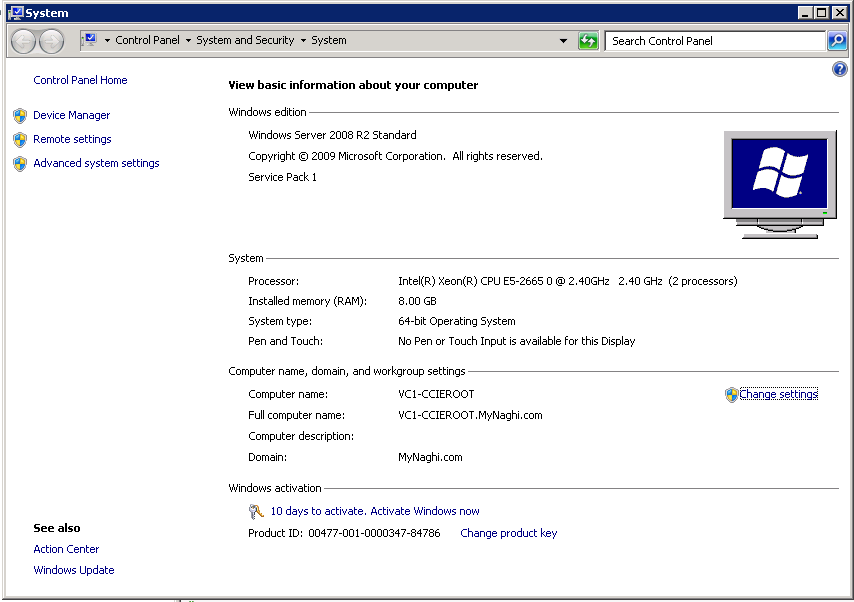Open Windows Update from See also
This screenshot has width=854, height=602.
point(74,571)
